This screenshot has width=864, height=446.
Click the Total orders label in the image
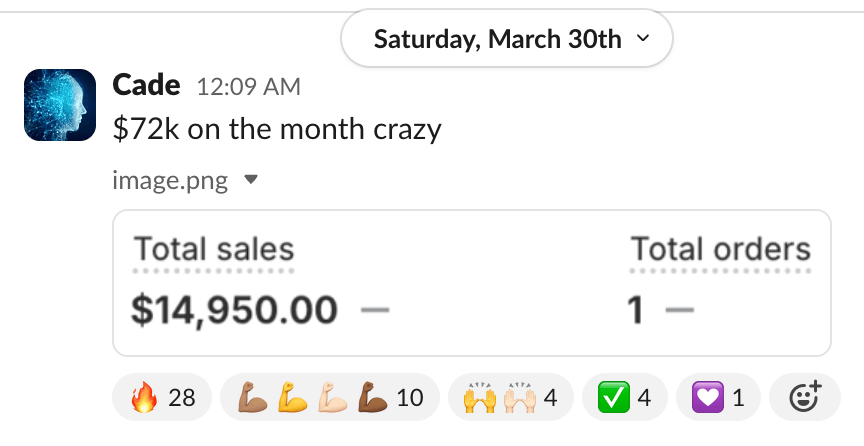720,249
